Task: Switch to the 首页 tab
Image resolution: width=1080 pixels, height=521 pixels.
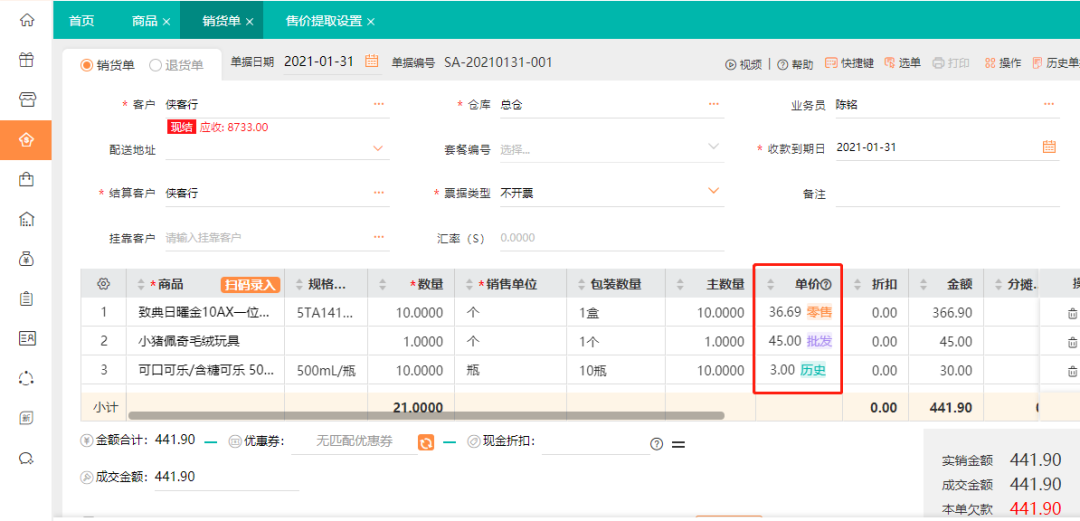Action: (x=82, y=21)
